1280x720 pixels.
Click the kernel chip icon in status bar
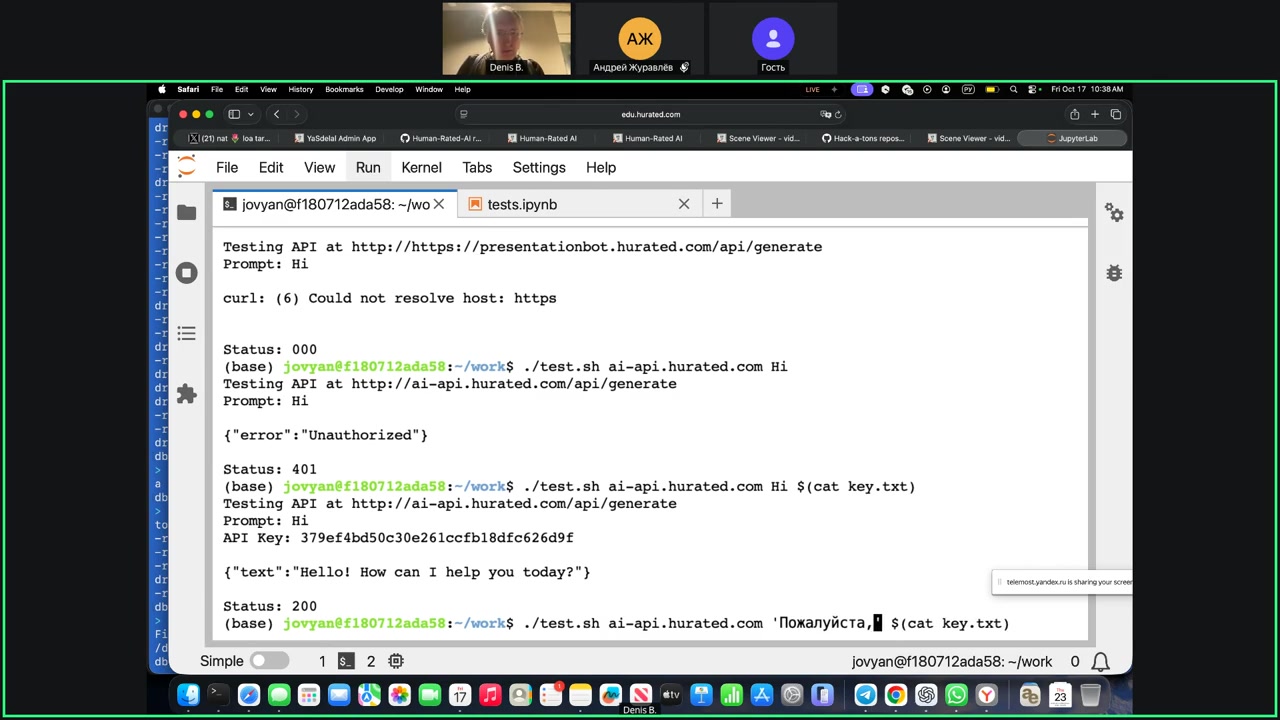coord(396,661)
